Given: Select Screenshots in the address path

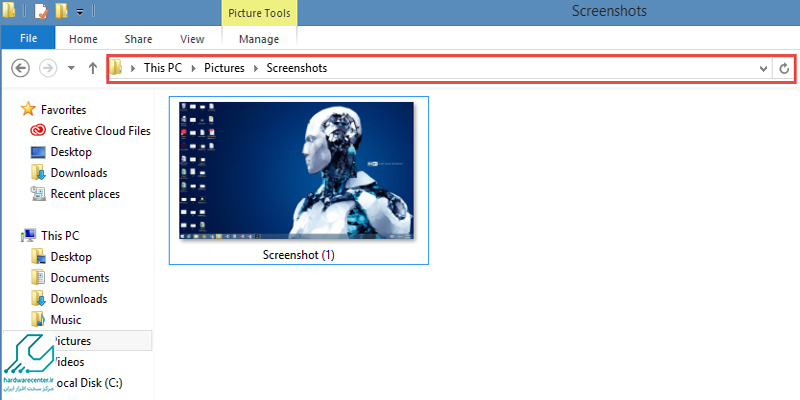Looking at the screenshot, I should point(297,68).
